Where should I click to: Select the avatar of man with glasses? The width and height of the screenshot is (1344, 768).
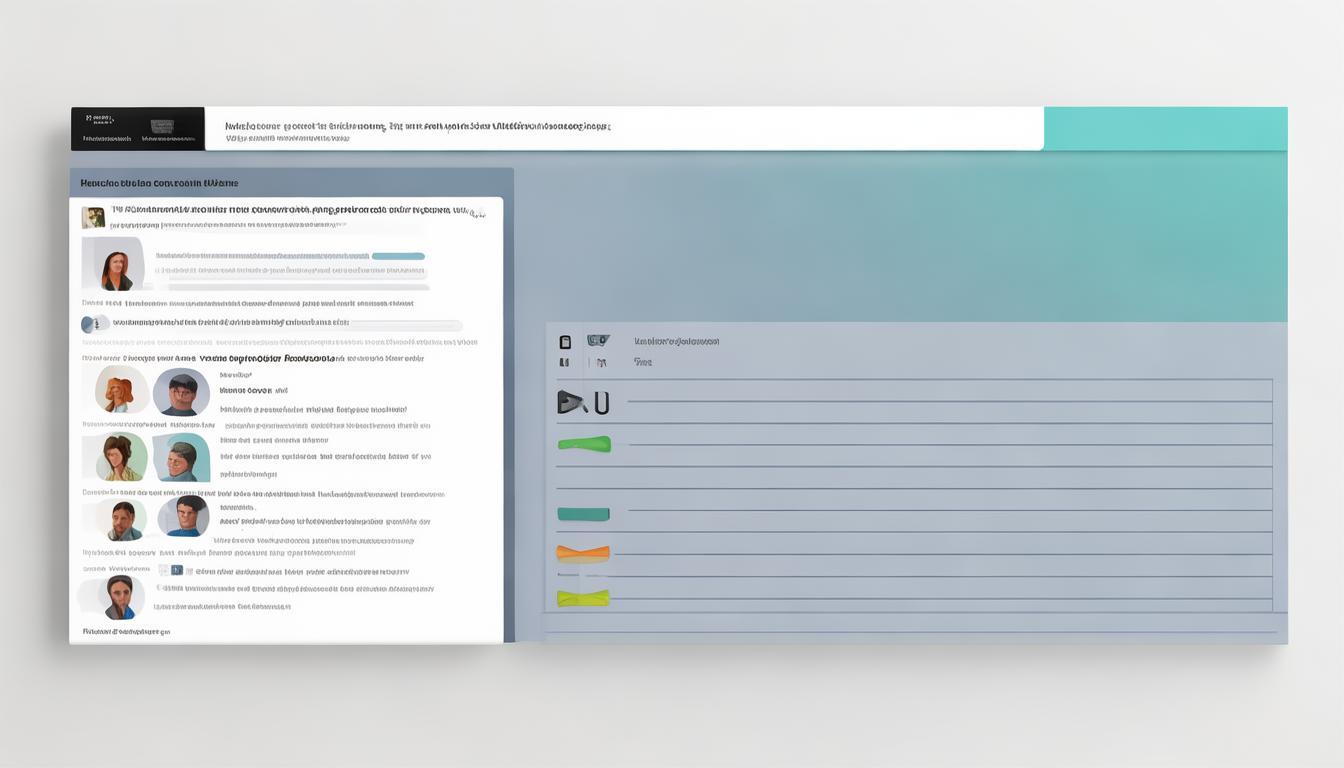pyautogui.click(x=181, y=392)
